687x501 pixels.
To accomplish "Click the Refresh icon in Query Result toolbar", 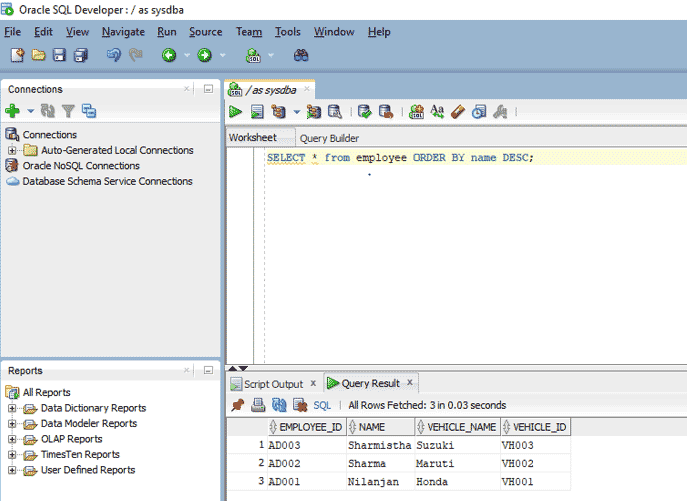I will [279, 405].
